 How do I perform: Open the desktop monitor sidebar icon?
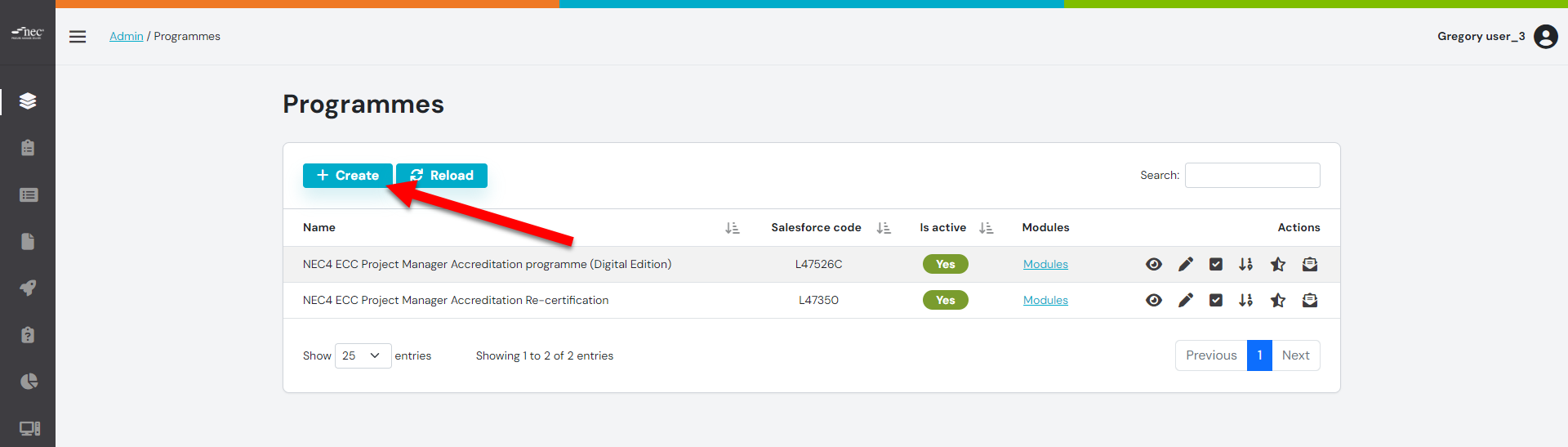[x=29, y=428]
